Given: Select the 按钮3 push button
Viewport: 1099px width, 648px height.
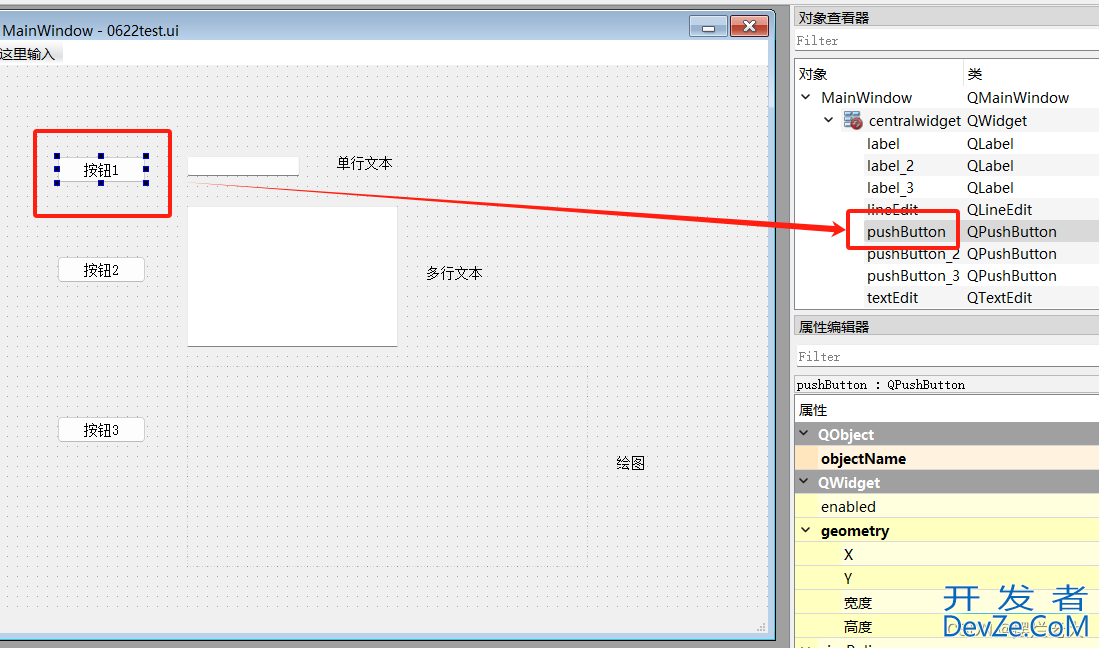Looking at the screenshot, I should click(101, 429).
